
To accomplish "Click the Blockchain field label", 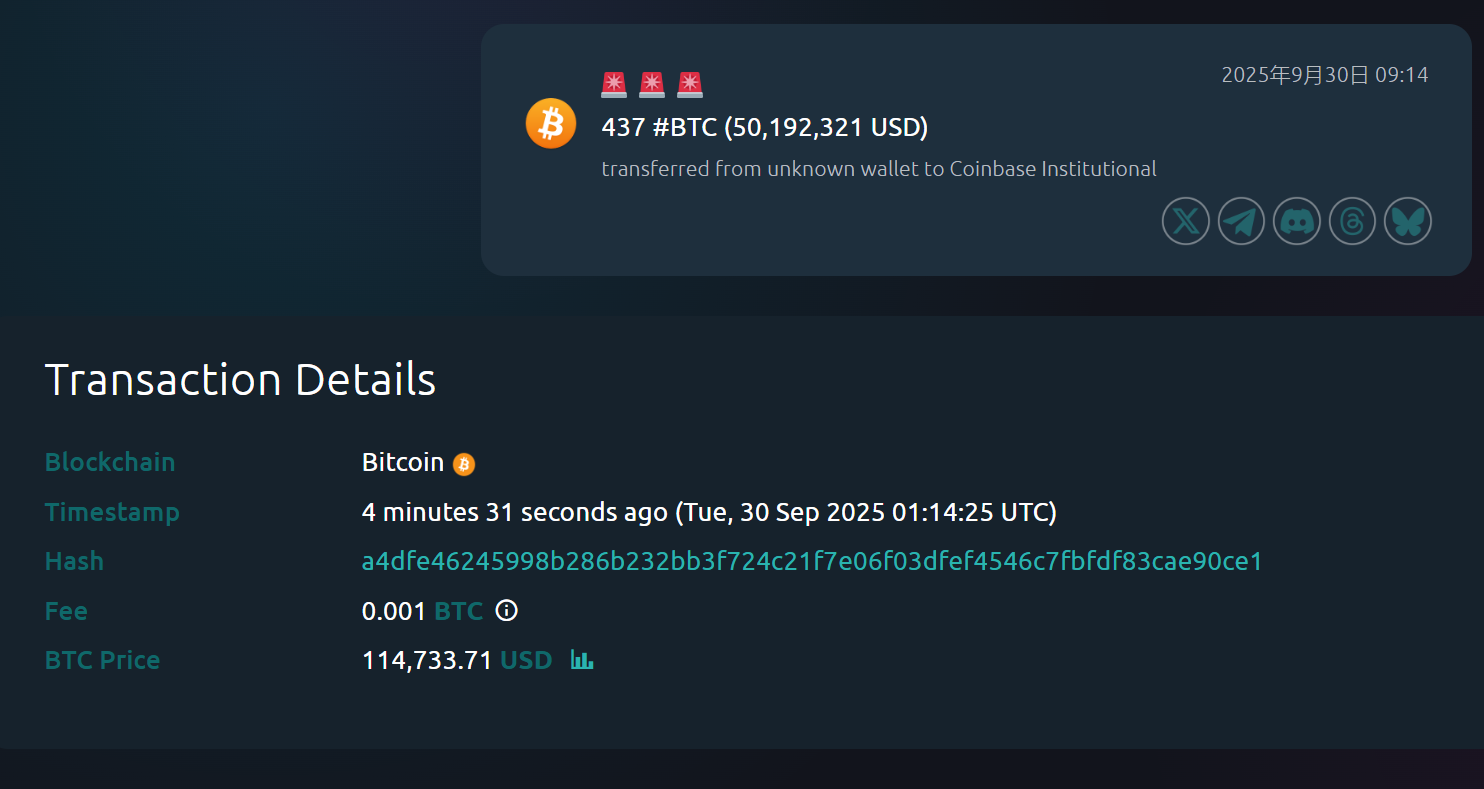I will pyautogui.click(x=110, y=462).
